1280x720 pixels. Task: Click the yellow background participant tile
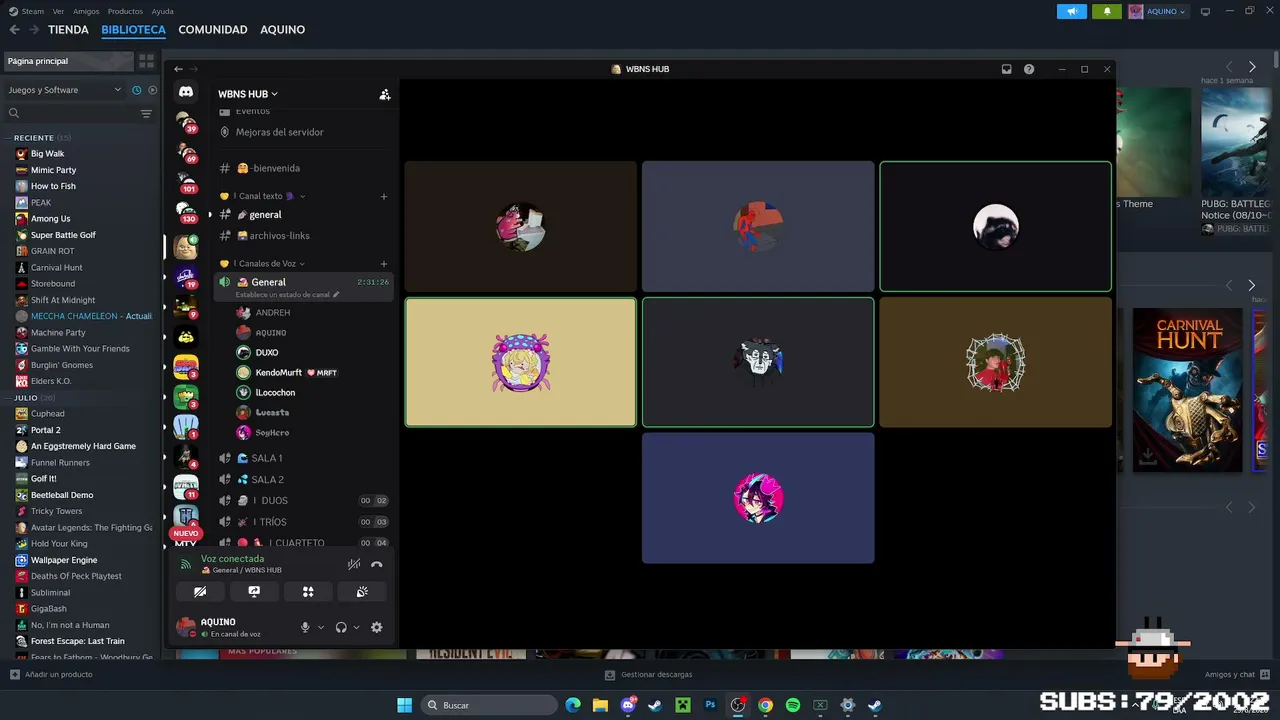(520, 362)
